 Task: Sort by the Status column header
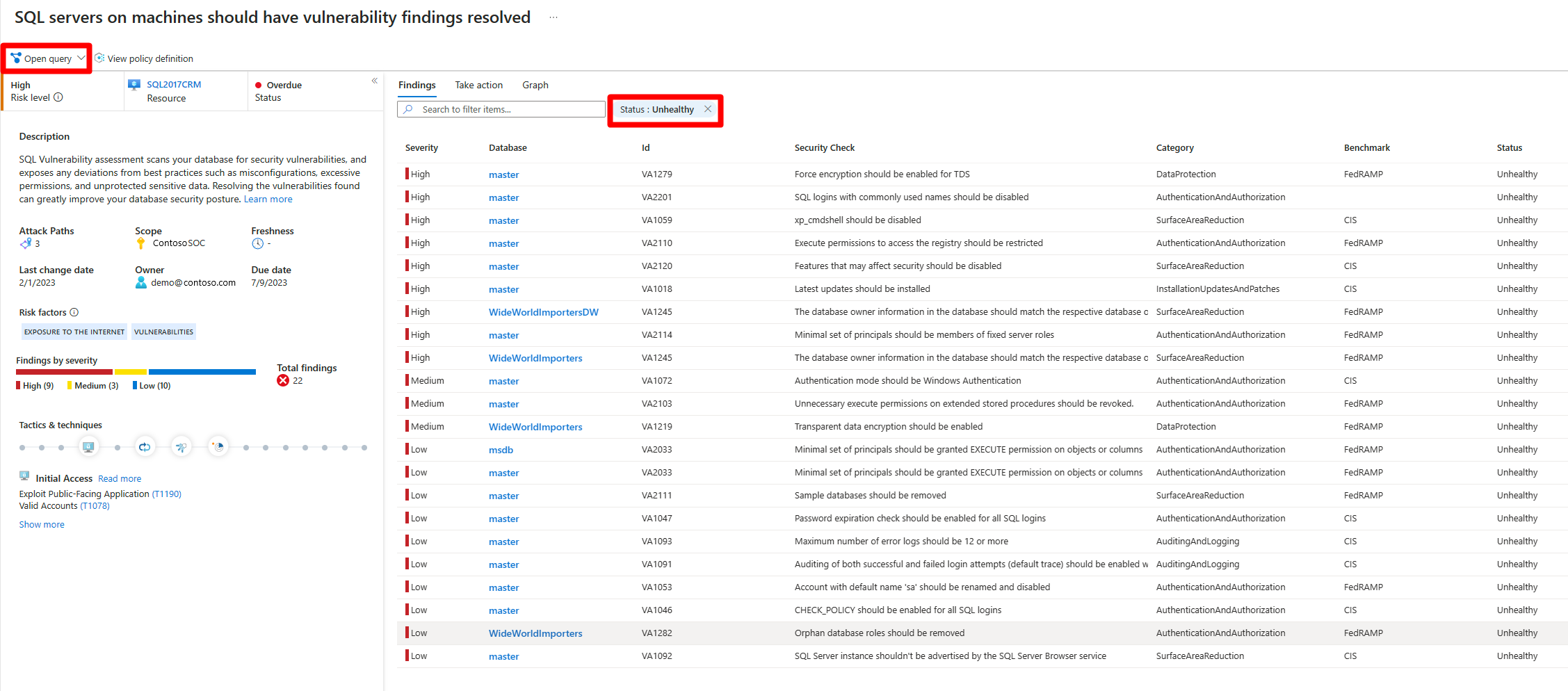point(1510,148)
